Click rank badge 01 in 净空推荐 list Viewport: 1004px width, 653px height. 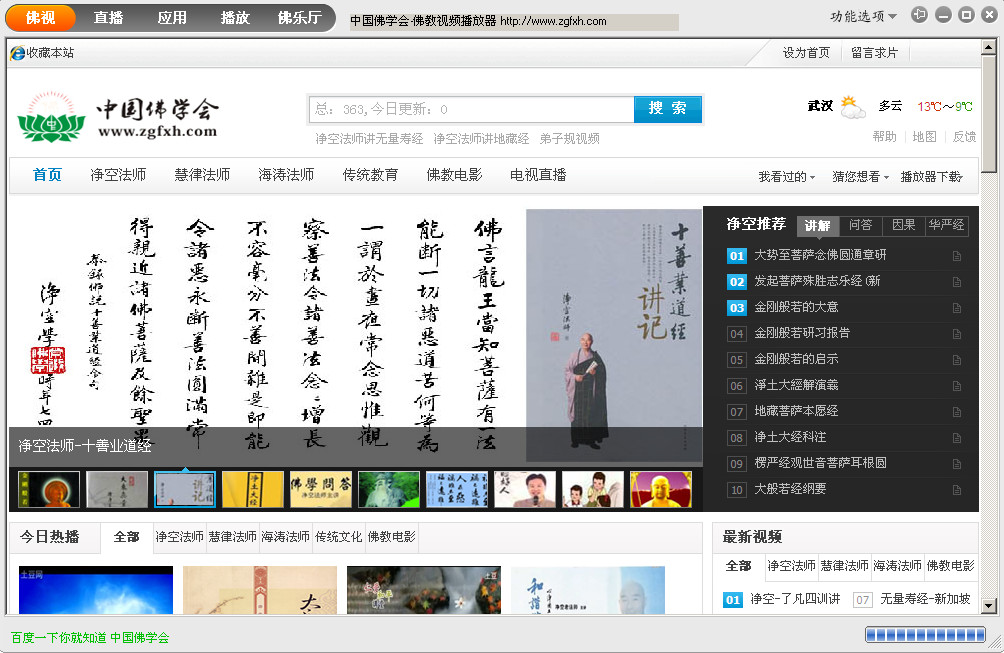coord(737,256)
